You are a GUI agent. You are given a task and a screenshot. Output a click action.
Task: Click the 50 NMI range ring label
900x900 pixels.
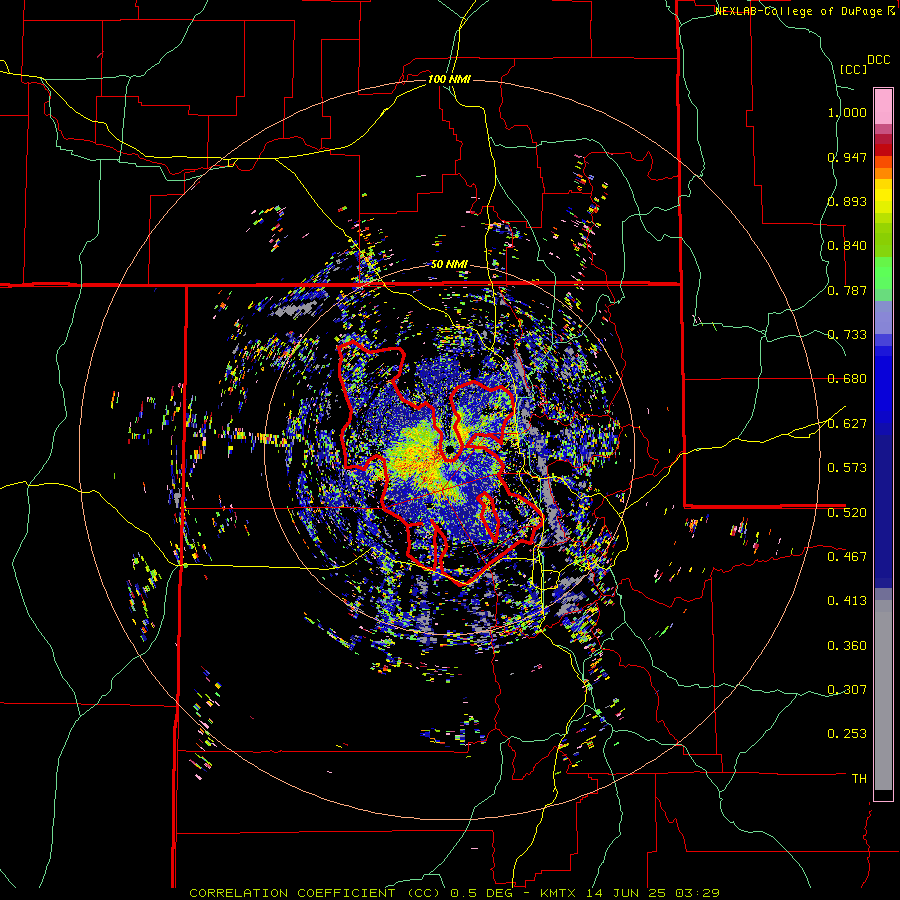(x=449, y=265)
